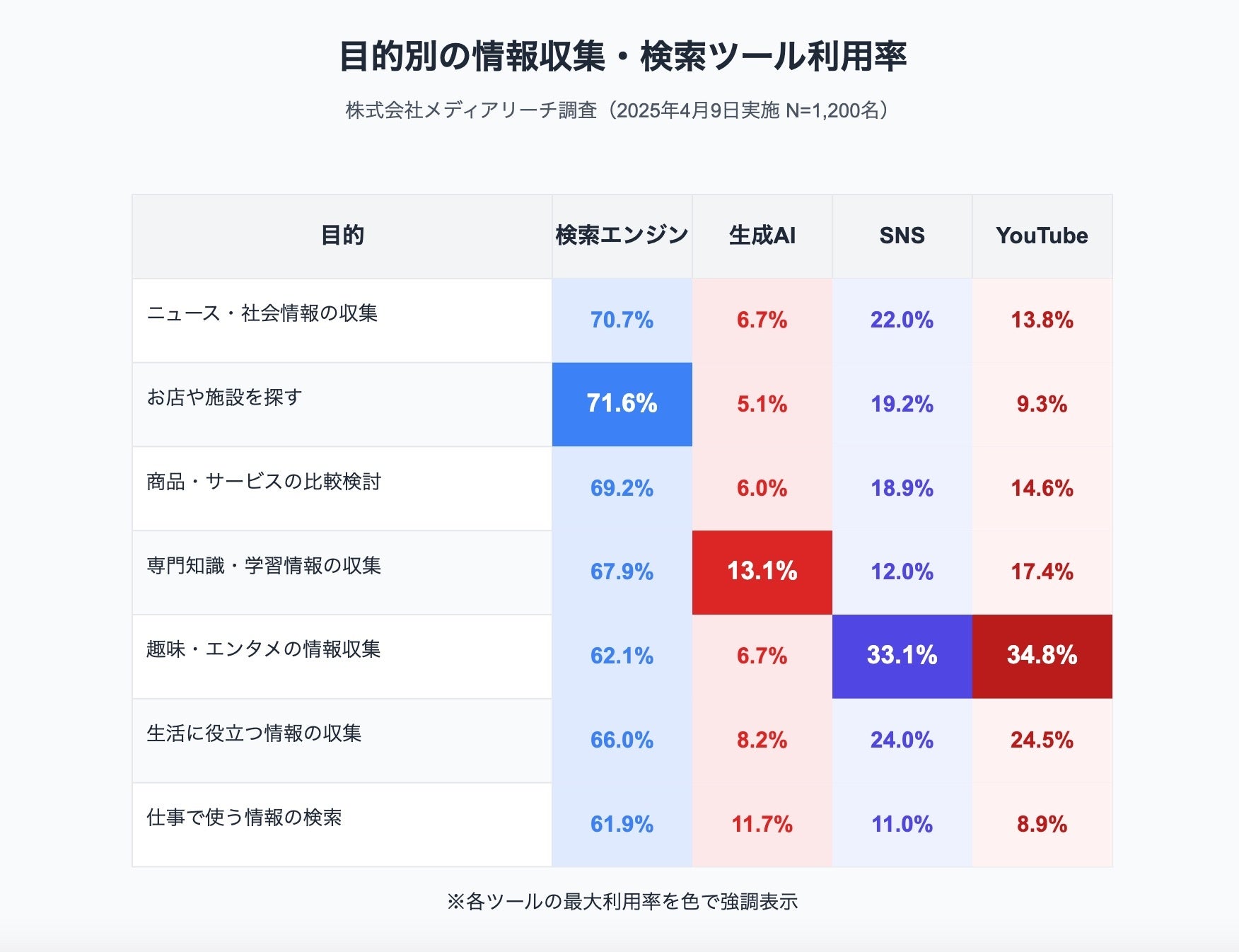Select the row label 専門知識・学習情報の収集
The width and height of the screenshot is (1239, 952).
[264, 566]
